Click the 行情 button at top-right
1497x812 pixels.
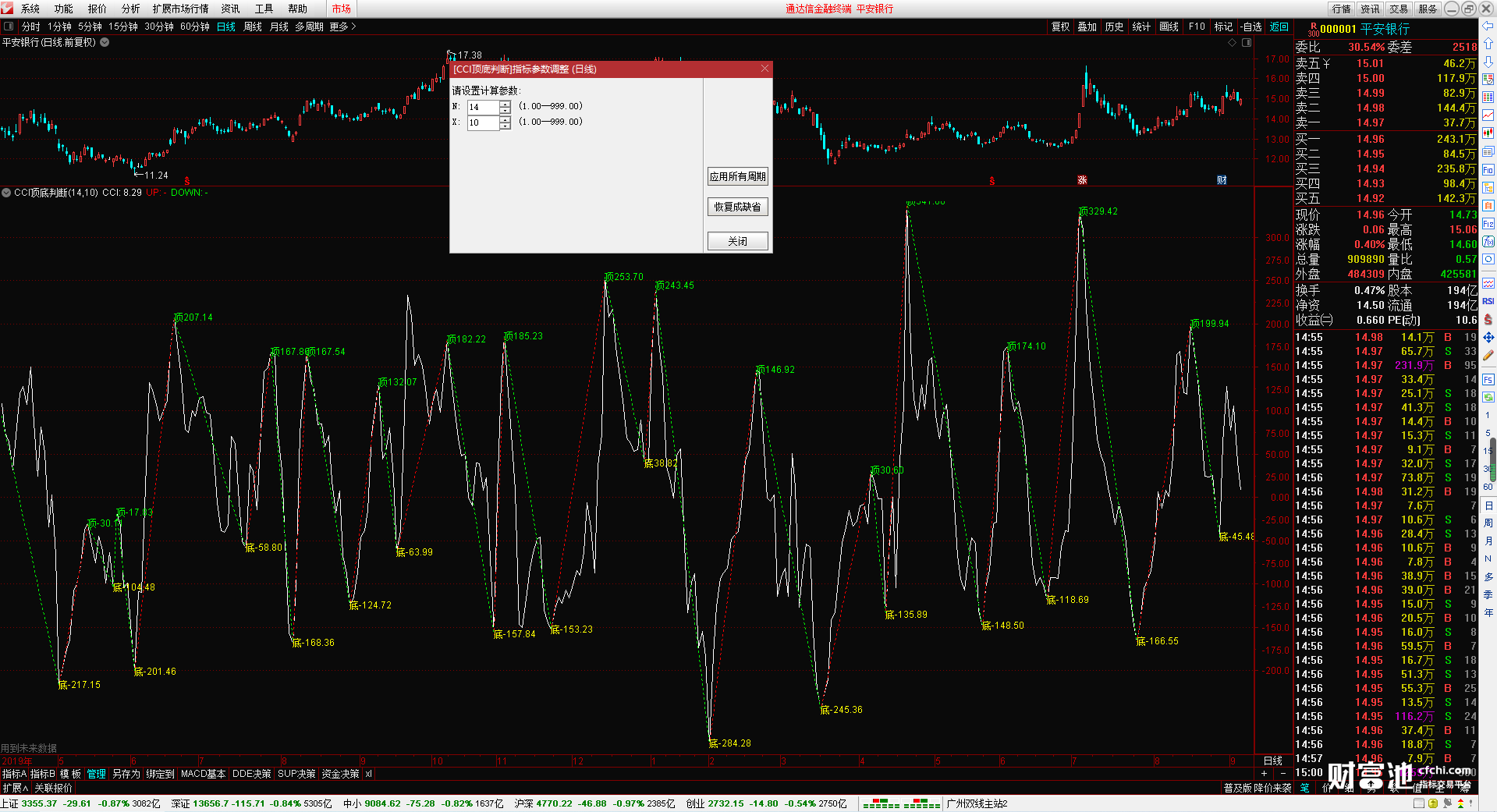[x=1342, y=9]
